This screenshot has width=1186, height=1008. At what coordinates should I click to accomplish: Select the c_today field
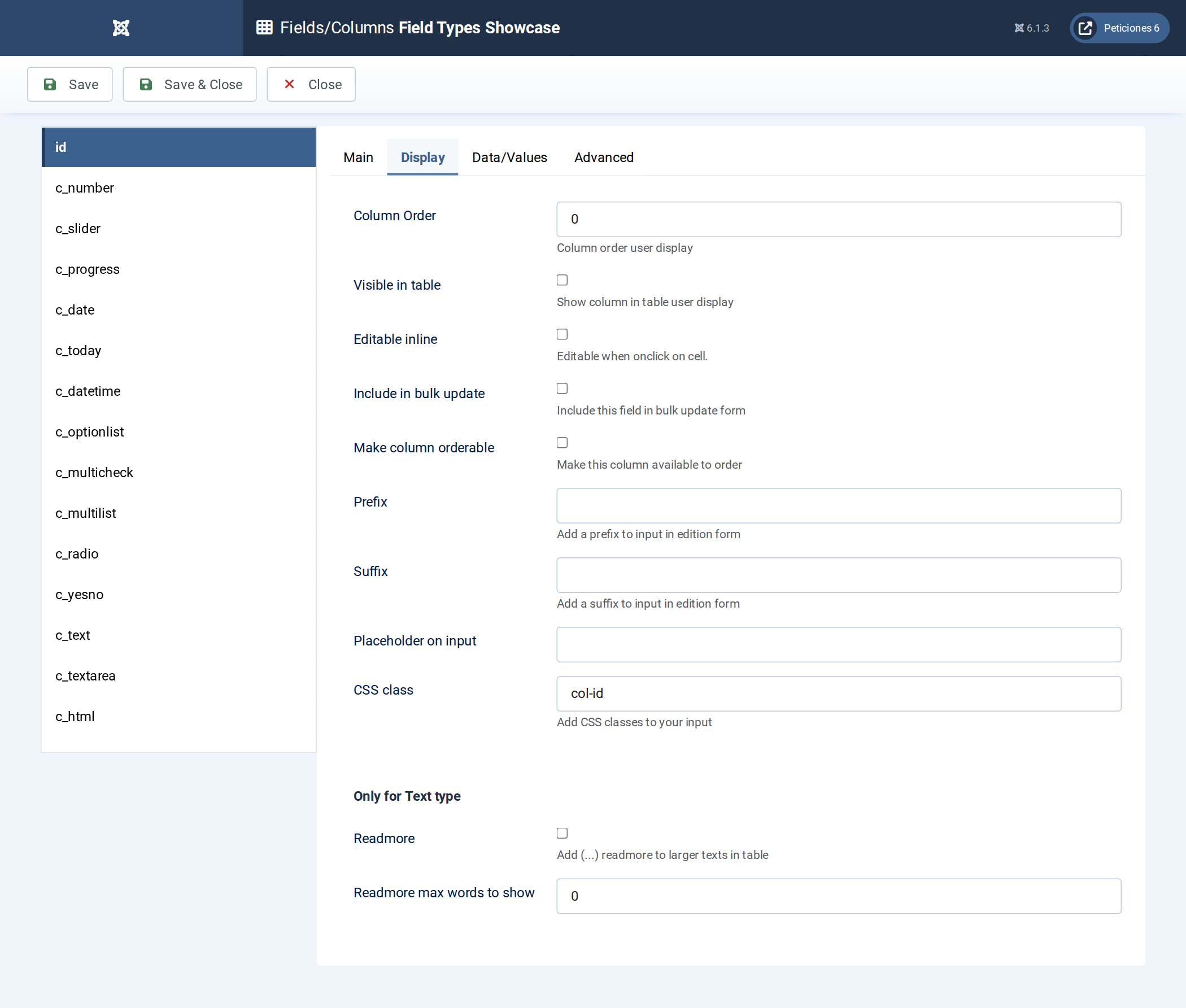click(179, 350)
